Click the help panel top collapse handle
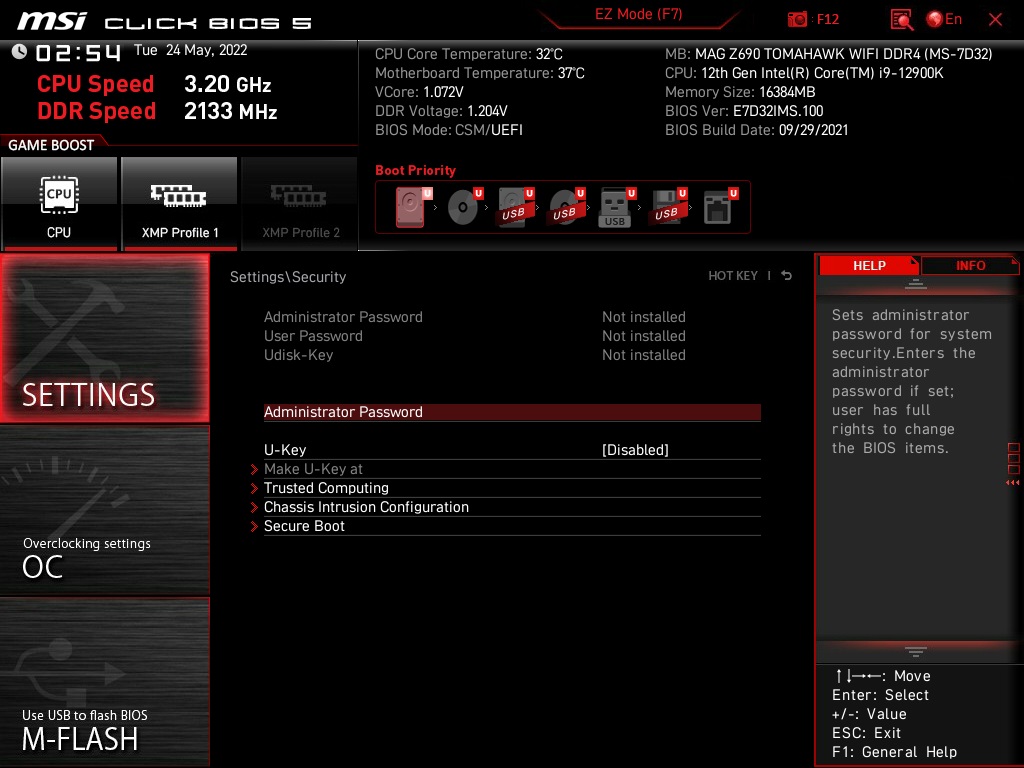 916,284
